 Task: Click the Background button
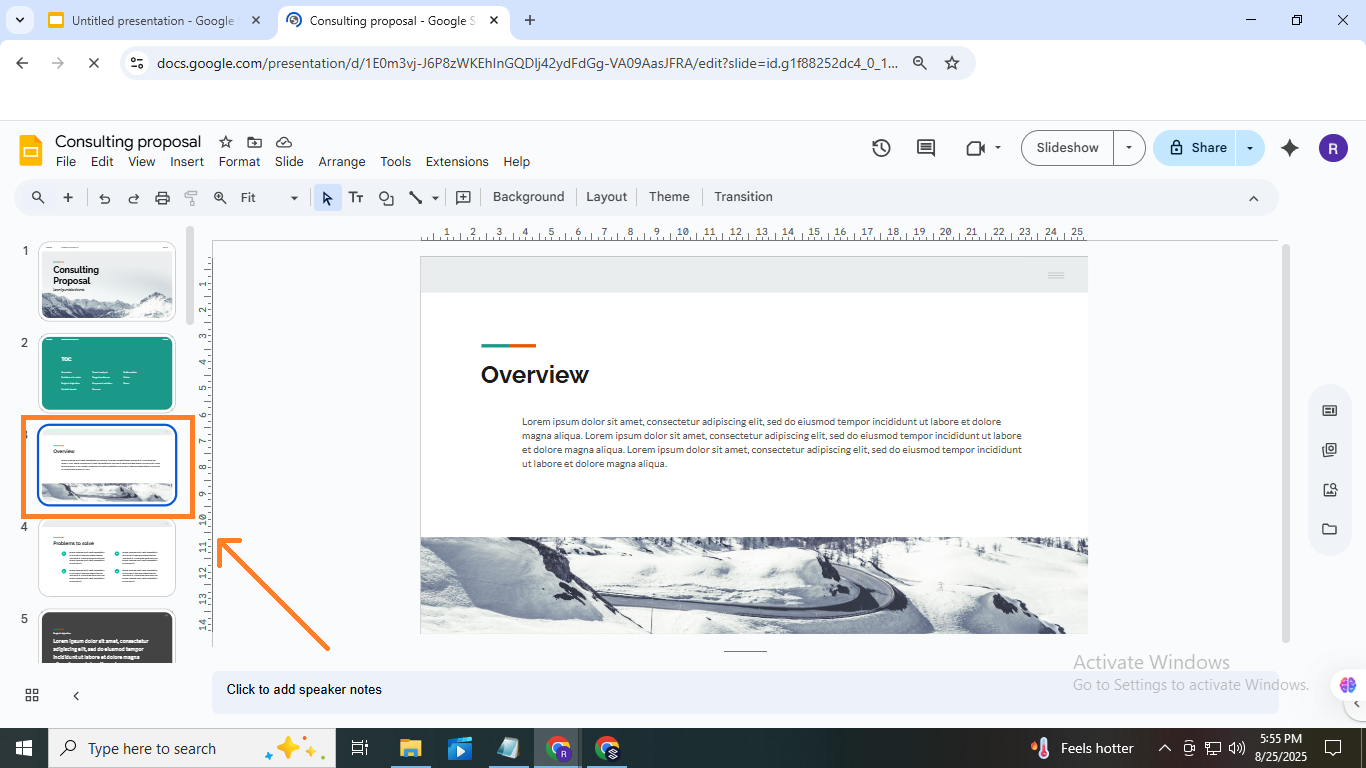[528, 197]
